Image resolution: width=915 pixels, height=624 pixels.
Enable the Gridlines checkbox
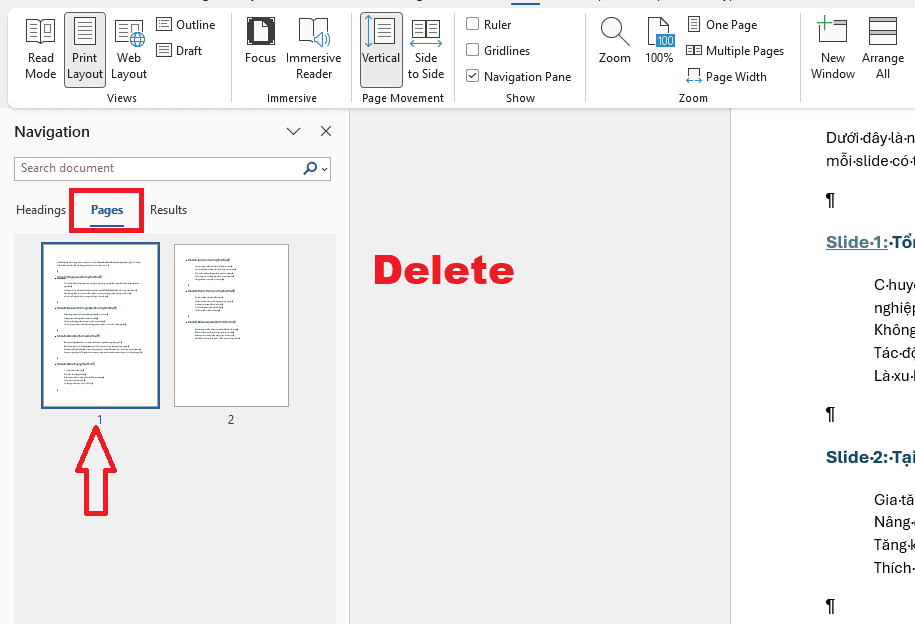click(x=473, y=50)
